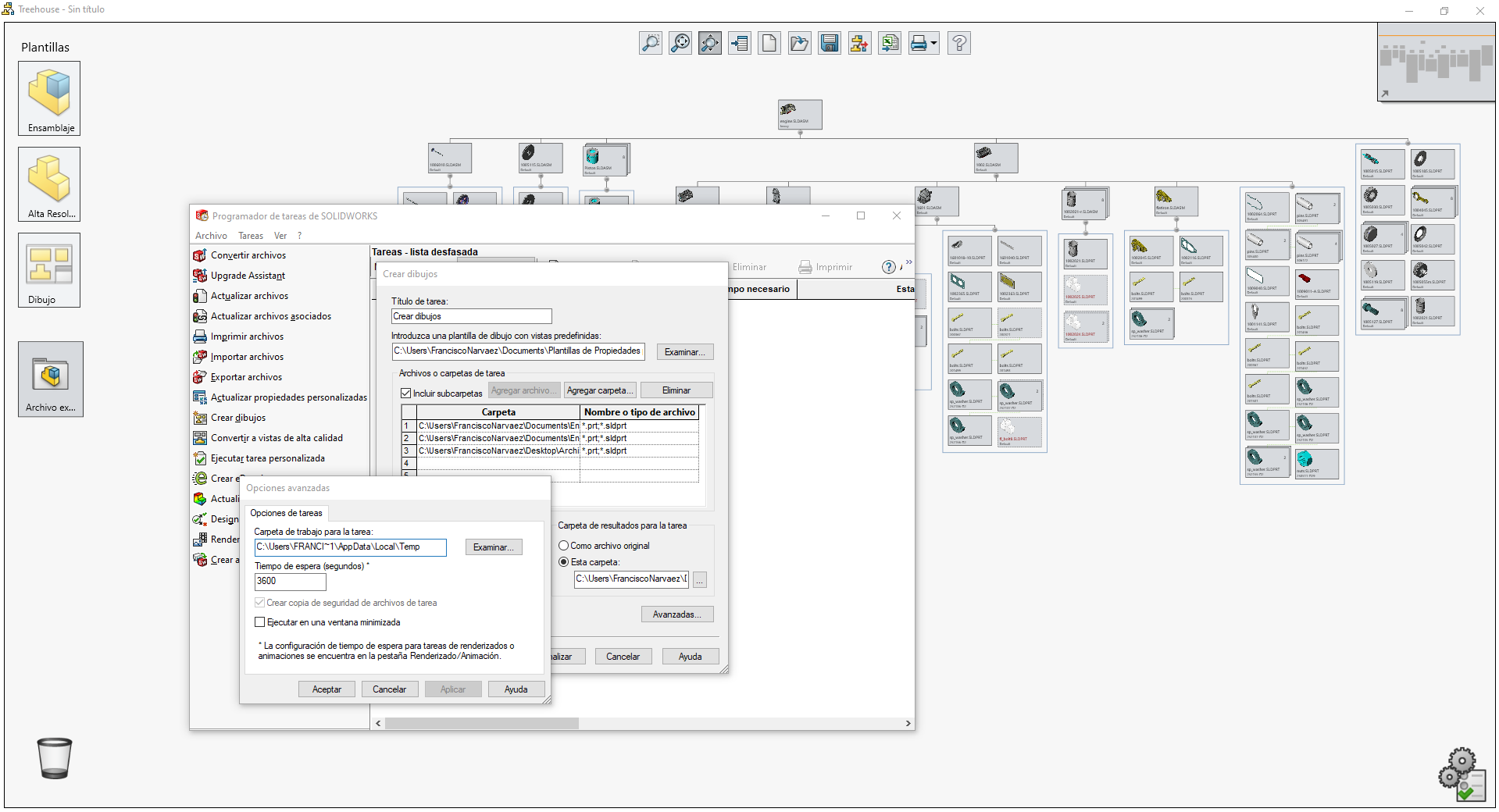Select the Crear dibujos task icon in sidebar
The width and height of the screenshot is (1499, 812).
coord(201,418)
